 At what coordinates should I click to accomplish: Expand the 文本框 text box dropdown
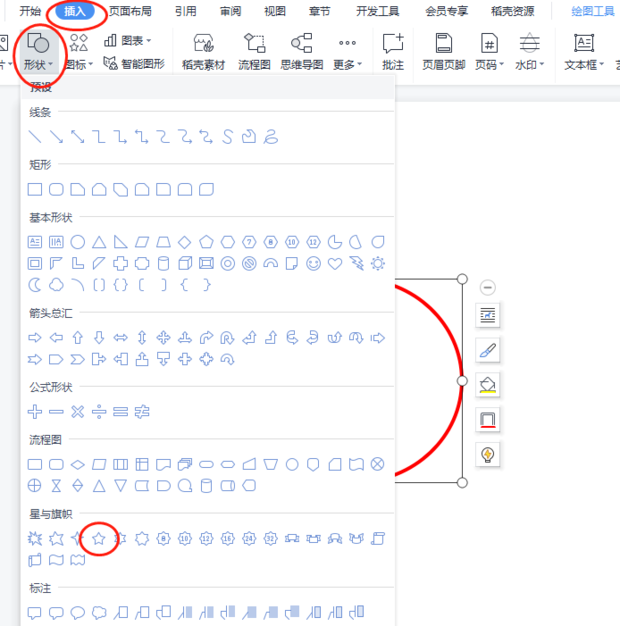pyautogui.click(x=584, y=52)
